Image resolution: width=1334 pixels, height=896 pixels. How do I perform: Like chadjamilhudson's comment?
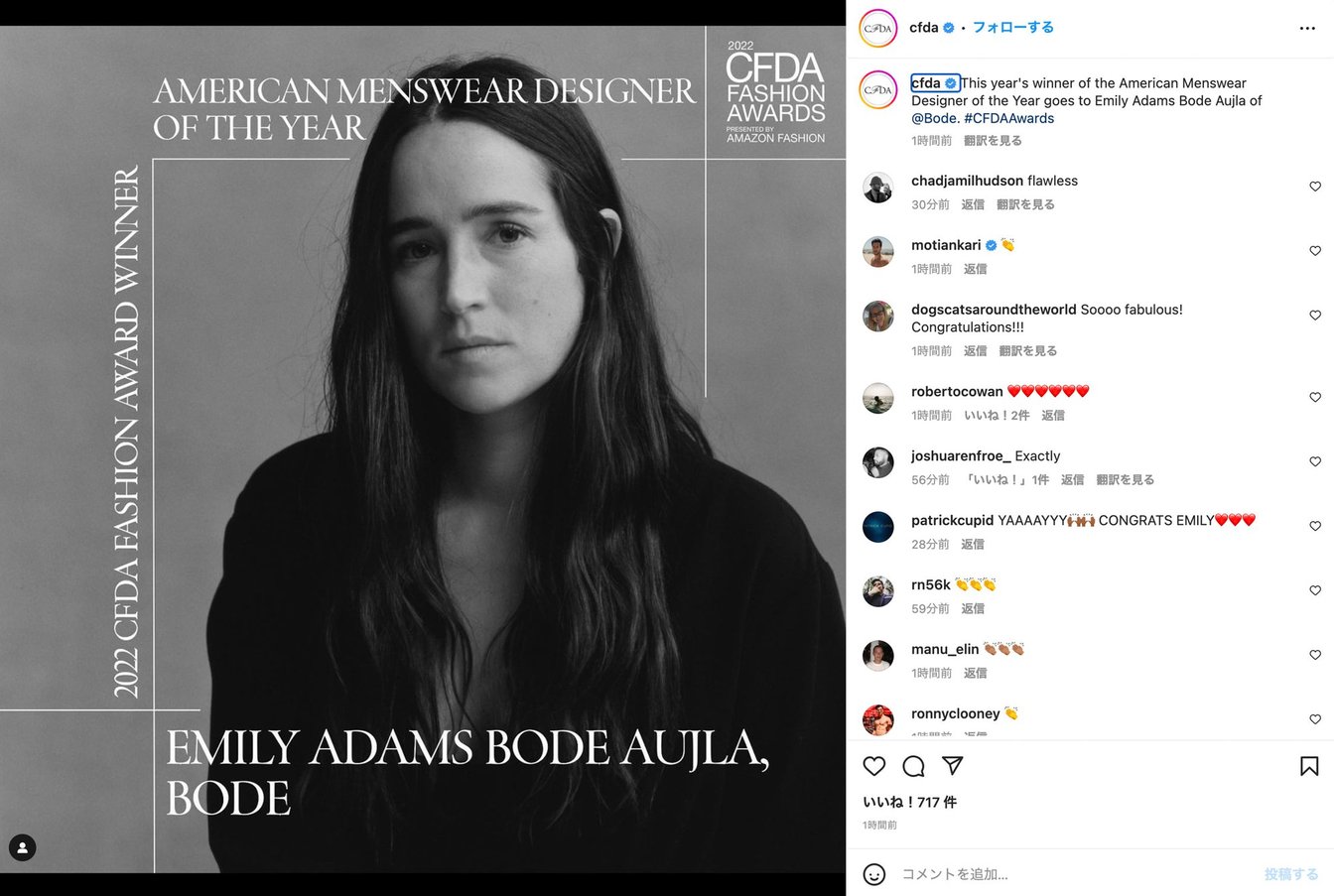coord(1315,187)
